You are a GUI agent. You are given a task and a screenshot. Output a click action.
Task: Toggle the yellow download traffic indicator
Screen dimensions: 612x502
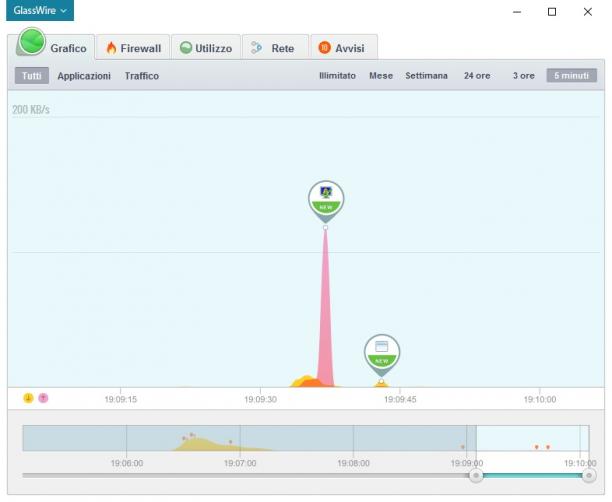tap(28, 398)
